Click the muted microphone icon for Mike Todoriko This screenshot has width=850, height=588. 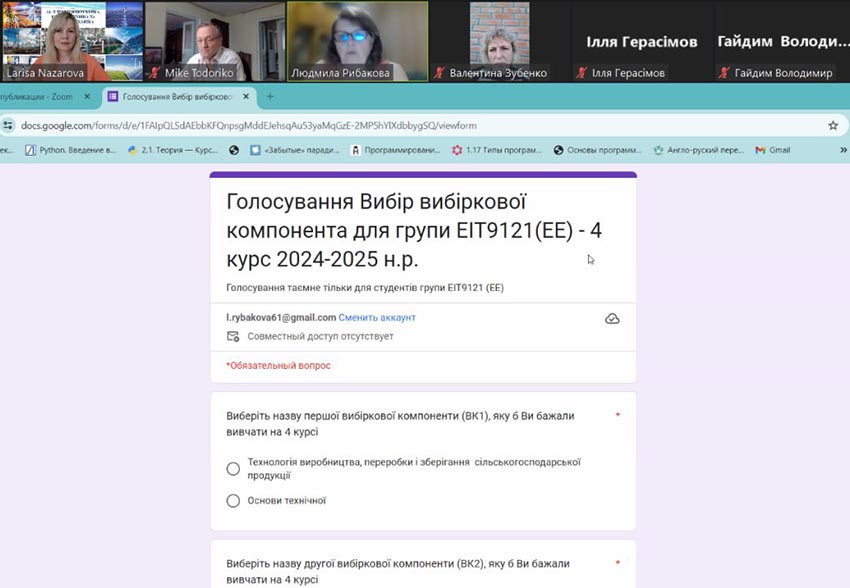coord(153,73)
